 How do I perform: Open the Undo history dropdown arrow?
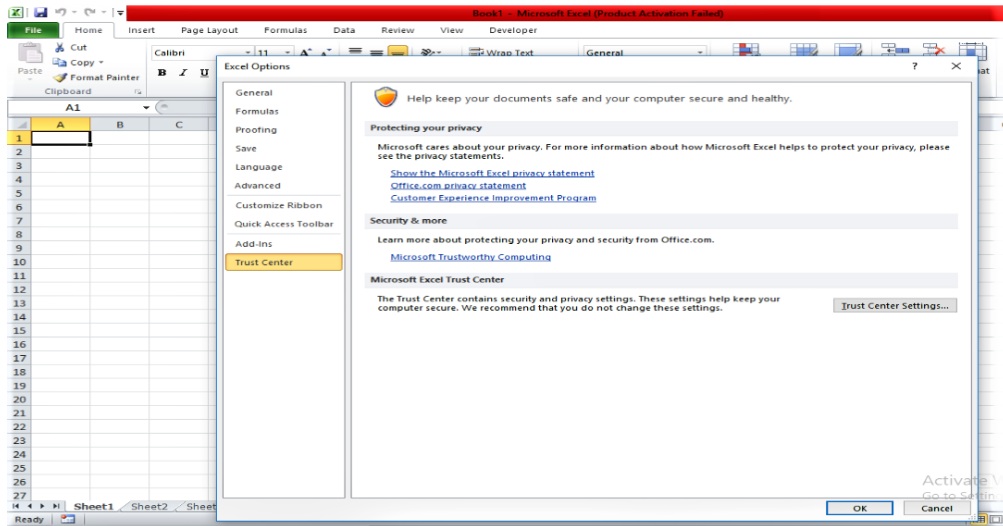click(73, 12)
